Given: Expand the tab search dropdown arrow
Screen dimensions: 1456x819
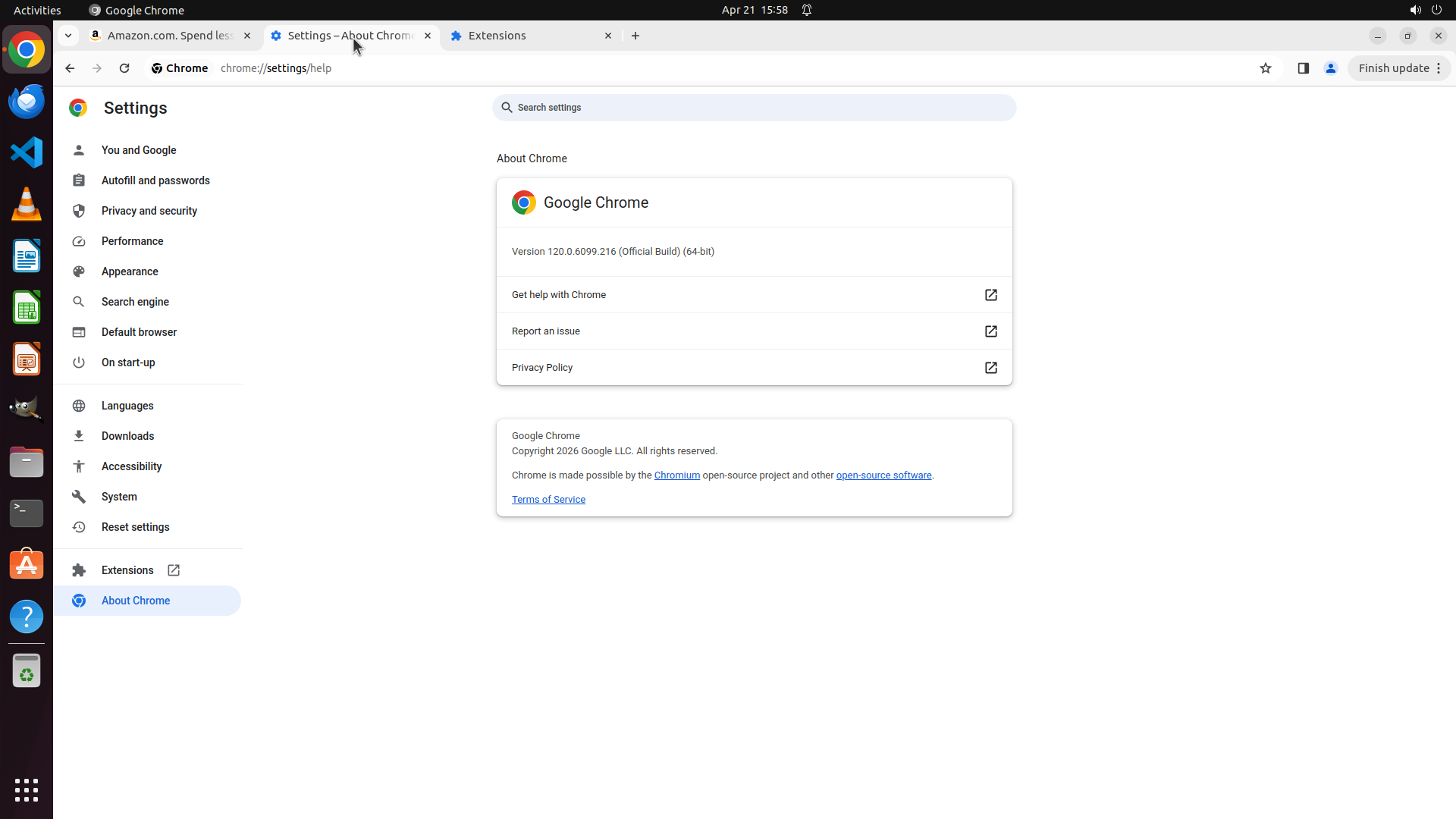Looking at the screenshot, I should 68,36.
